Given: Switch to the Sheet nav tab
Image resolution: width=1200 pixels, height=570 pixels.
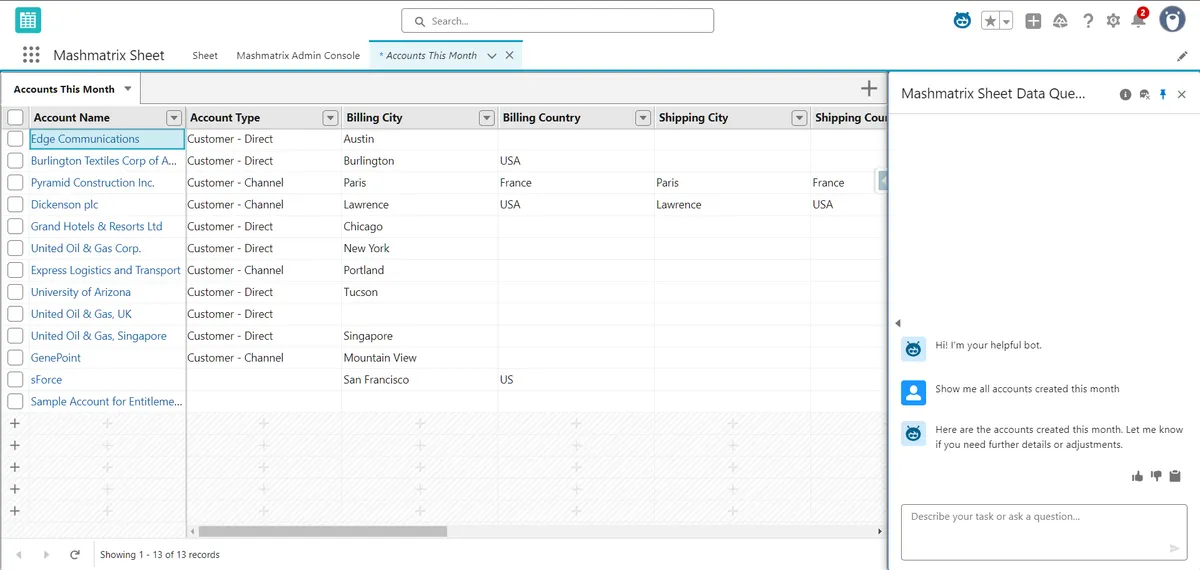Looking at the screenshot, I should coord(205,56).
